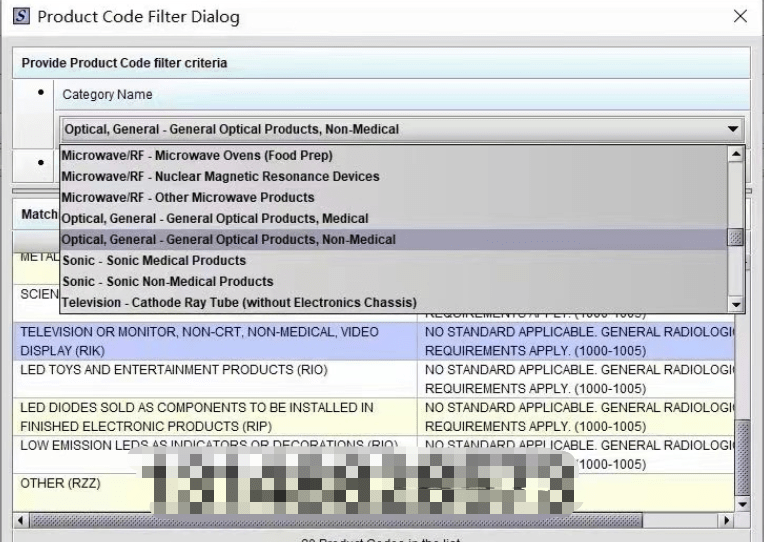Select Sonic - Sonic Medical Products
This screenshot has width=764, height=542.
[394, 260]
